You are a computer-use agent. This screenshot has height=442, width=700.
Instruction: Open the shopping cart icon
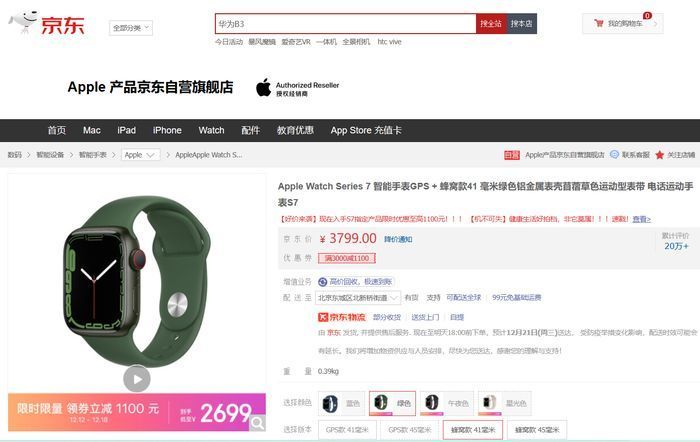pos(599,23)
